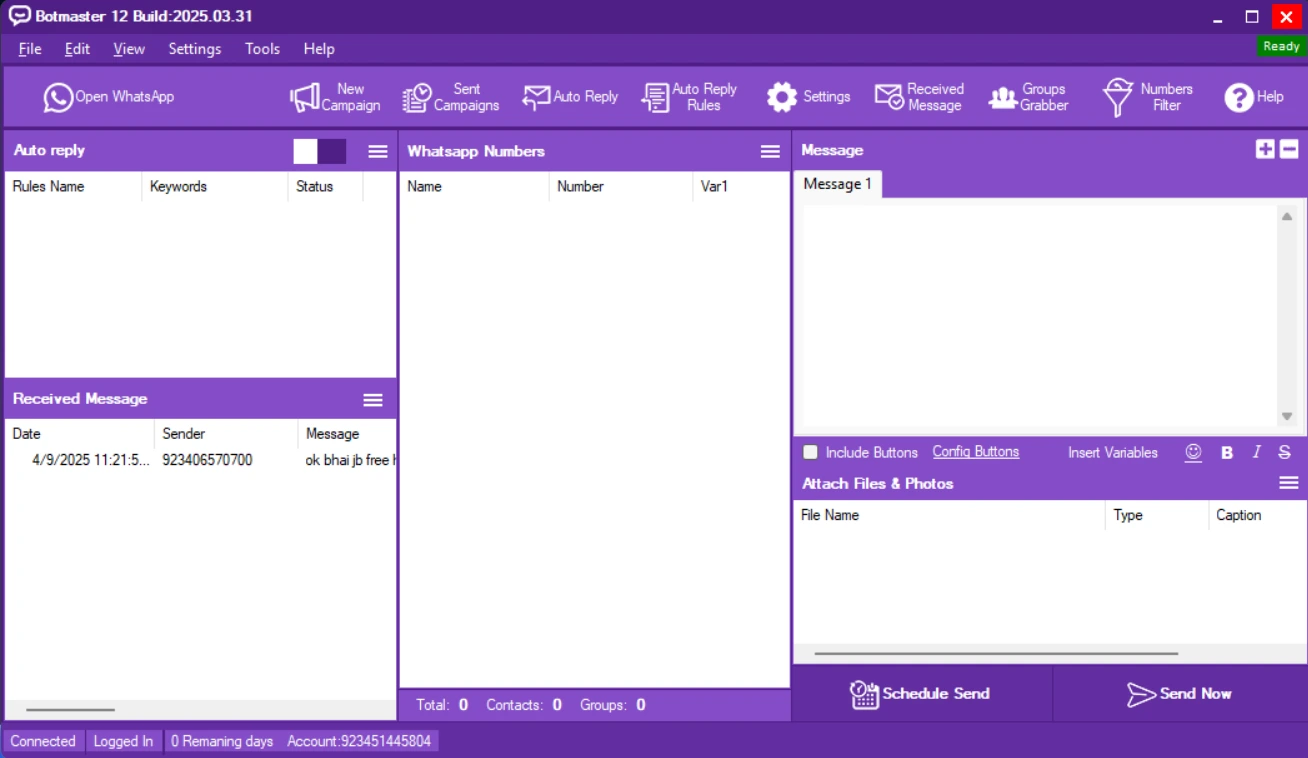The width and height of the screenshot is (1308, 758).
Task: Open the Whatsapp Numbers panel hamburger menu
Action: point(770,151)
